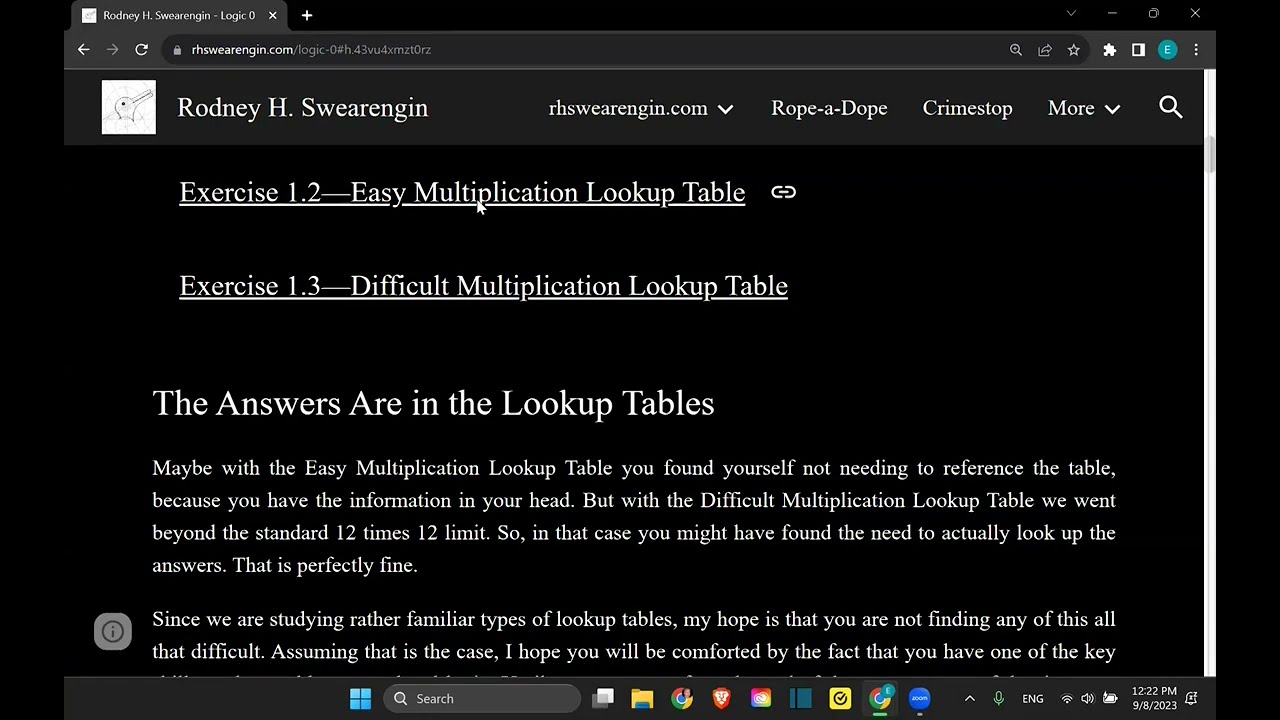This screenshot has width=1280, height=720.
Task: Open the clock and calendar
Action: tap(1154, 698)
